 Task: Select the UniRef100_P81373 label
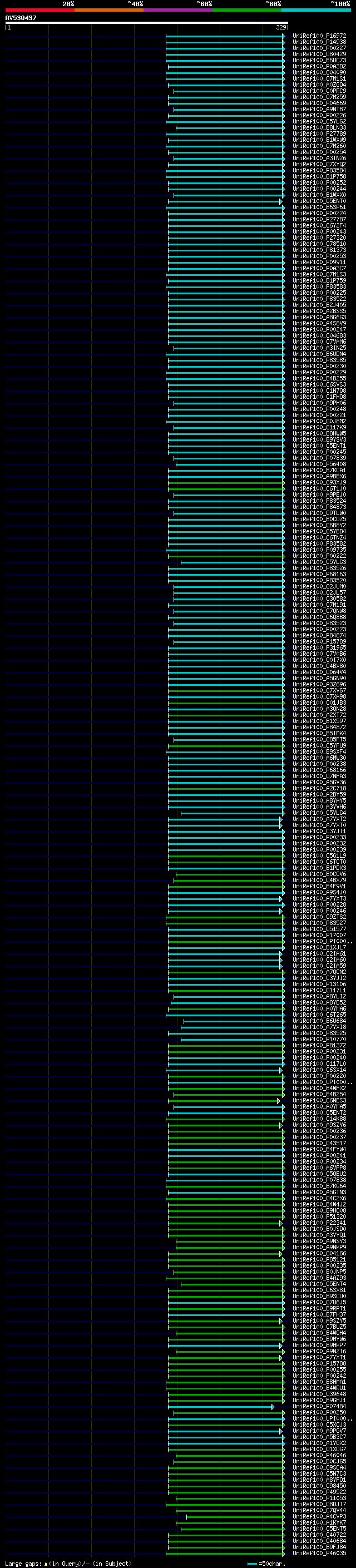click(319, 250)
